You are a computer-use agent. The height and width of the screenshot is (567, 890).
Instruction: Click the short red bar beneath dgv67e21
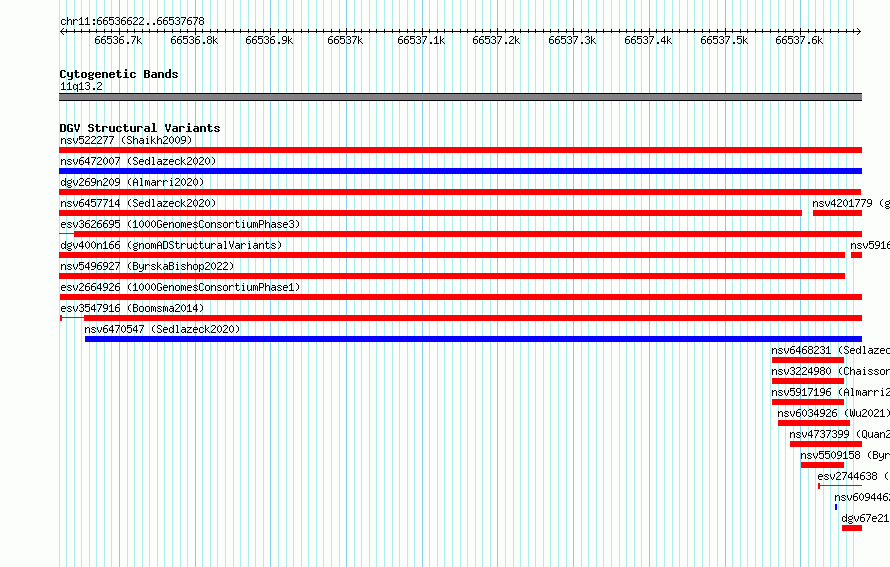coord(852,528)
